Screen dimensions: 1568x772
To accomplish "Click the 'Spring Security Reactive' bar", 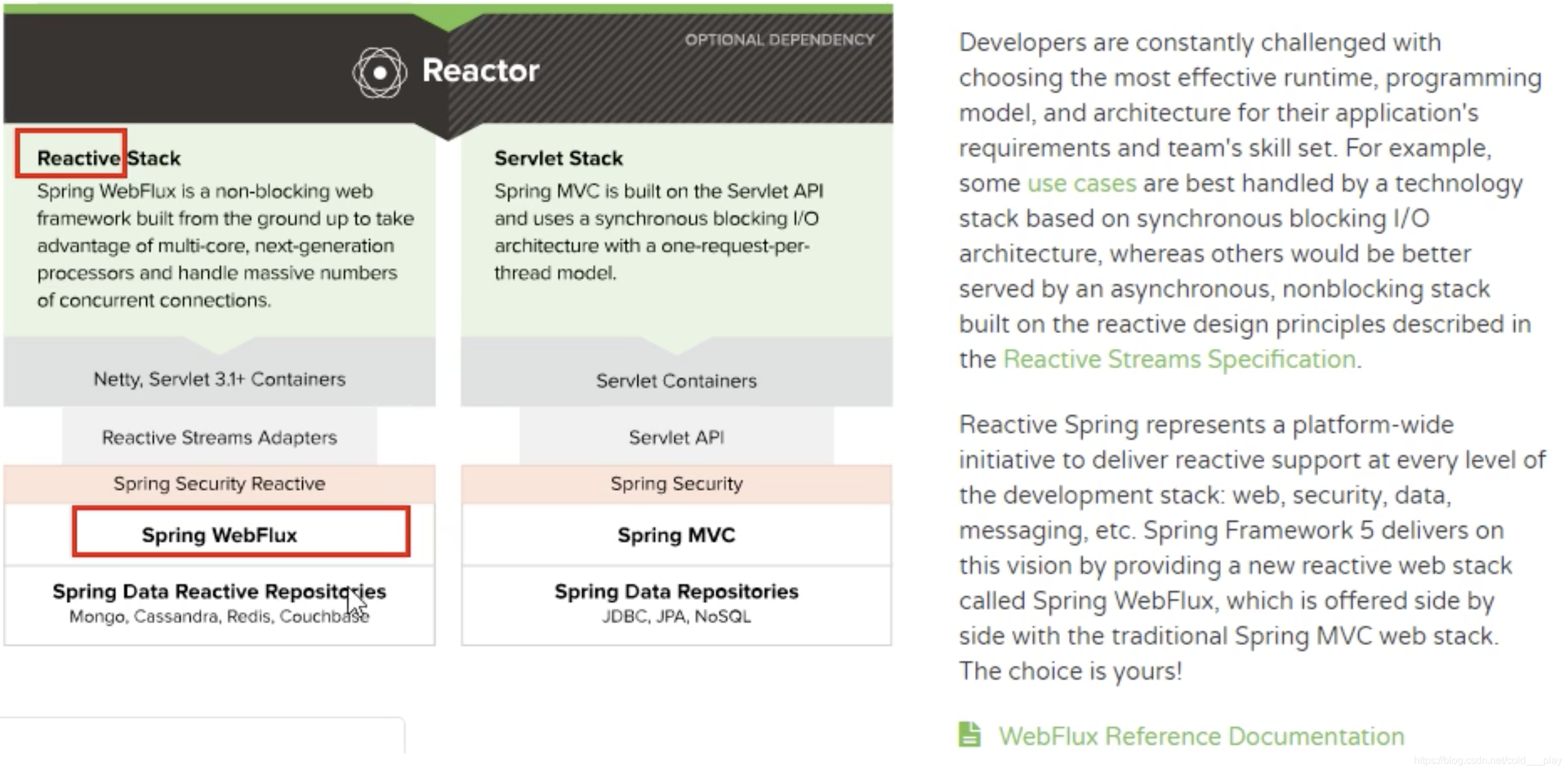I will pyautogui.click(x=220, y=484).
